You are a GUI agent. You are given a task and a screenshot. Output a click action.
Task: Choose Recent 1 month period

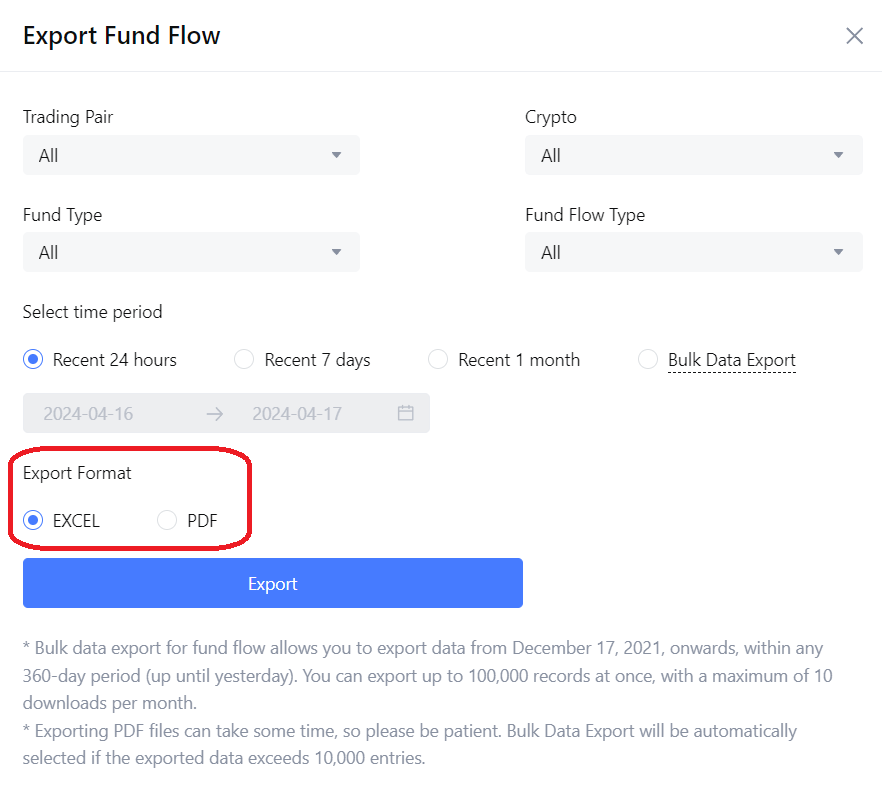click(x=438, y=360)
